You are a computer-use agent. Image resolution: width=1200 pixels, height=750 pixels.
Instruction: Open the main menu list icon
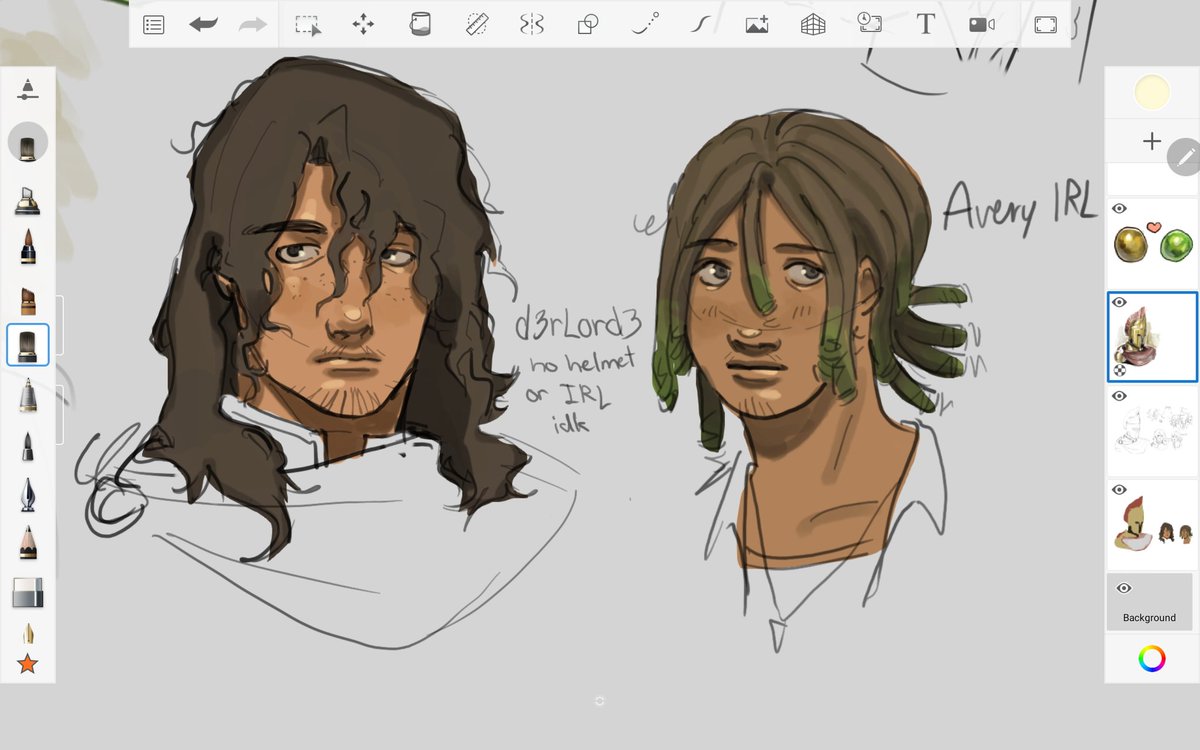tap(153, 25)
